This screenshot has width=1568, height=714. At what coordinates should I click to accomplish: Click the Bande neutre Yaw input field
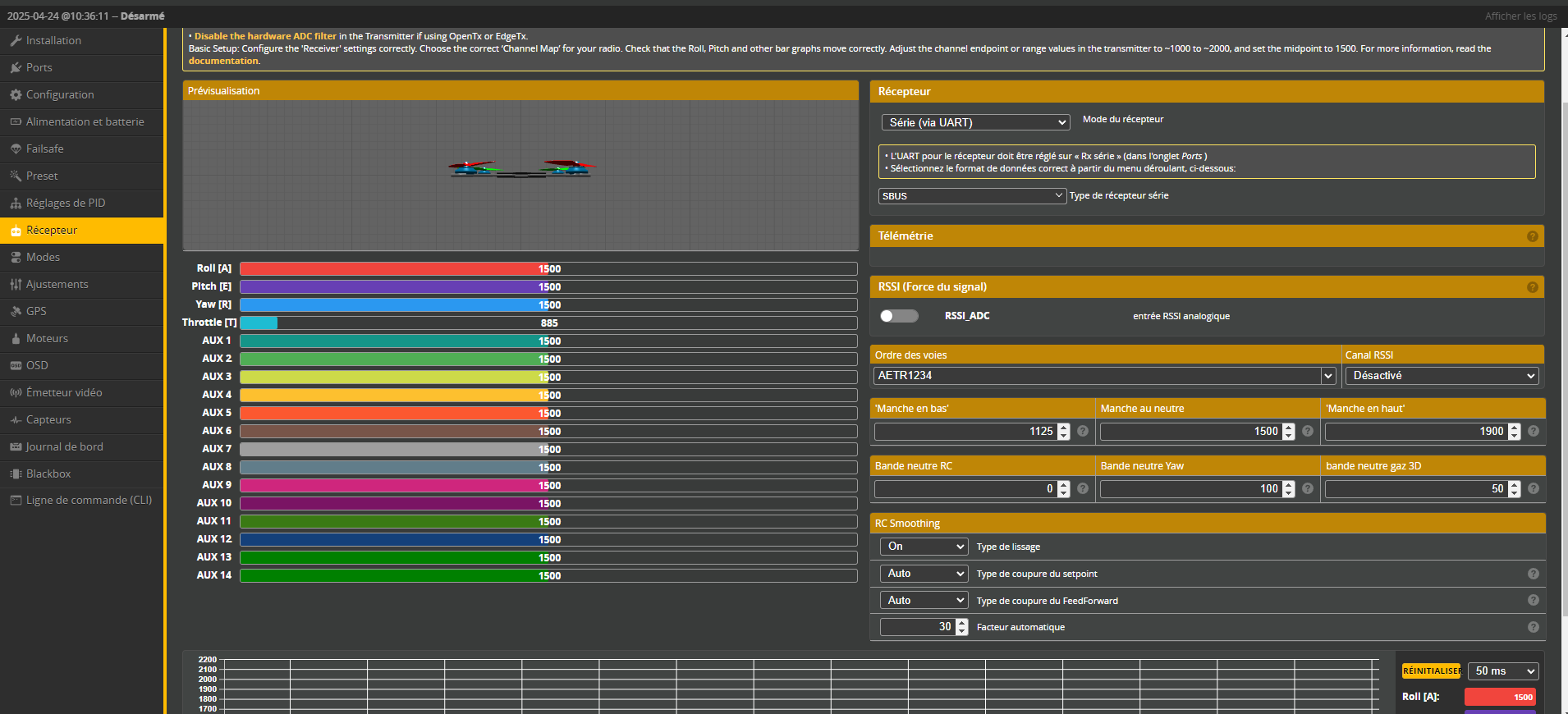coord(1190,489)
